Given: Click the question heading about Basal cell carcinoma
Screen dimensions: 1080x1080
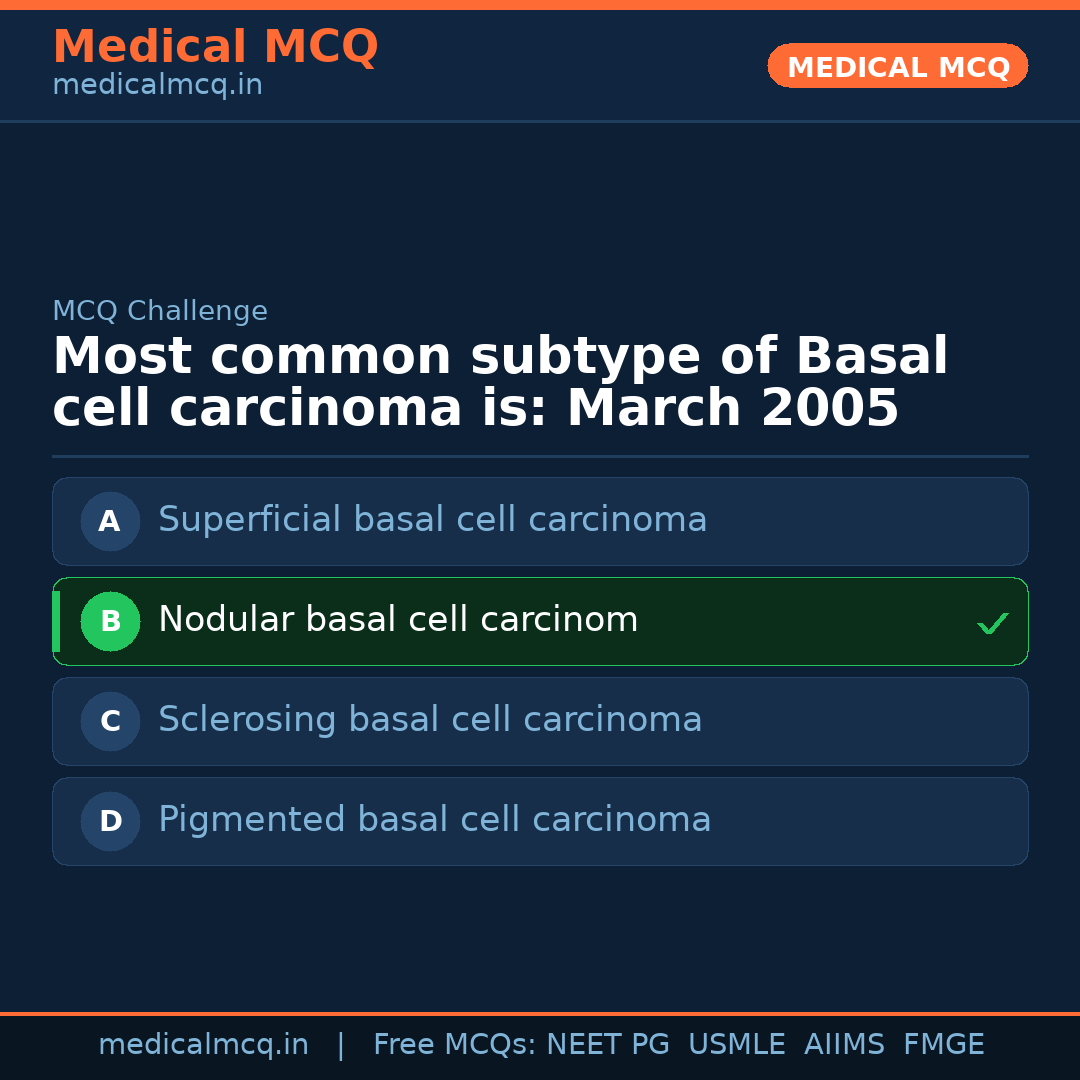Looking at the screenshot, I should click(500, 383).
